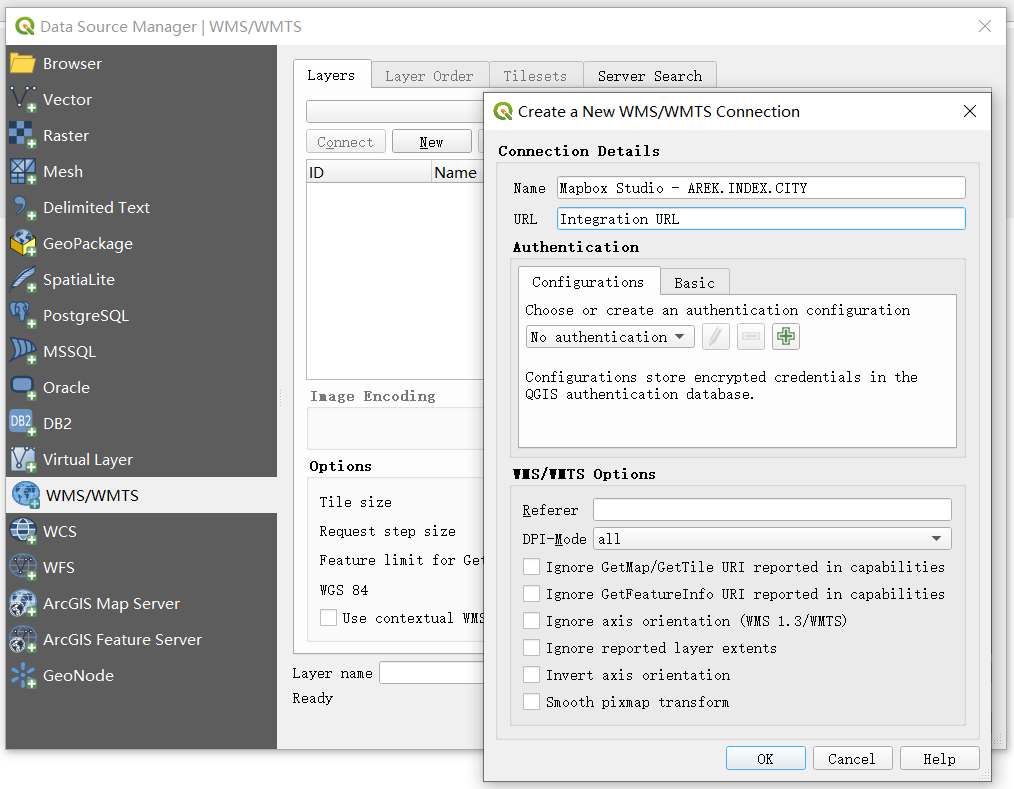Choose the Oracle database icon
This screenshot has width=1014, height=789.
(23, 387)
